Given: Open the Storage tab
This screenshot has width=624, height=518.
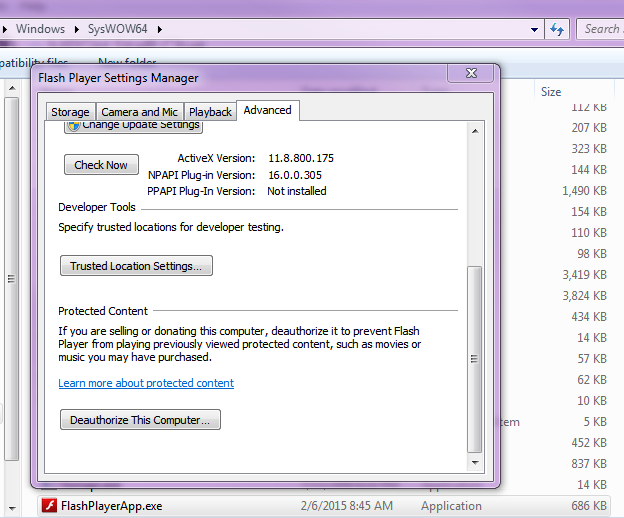Looking at the screenshot, I should click(x=70, y=112).
